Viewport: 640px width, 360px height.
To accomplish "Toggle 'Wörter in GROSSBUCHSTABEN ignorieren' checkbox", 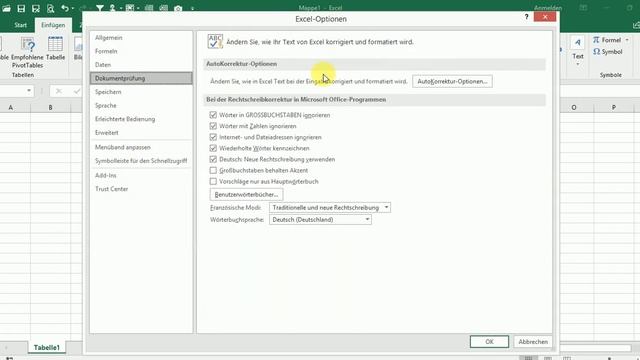I will click(x=213, y=115).
